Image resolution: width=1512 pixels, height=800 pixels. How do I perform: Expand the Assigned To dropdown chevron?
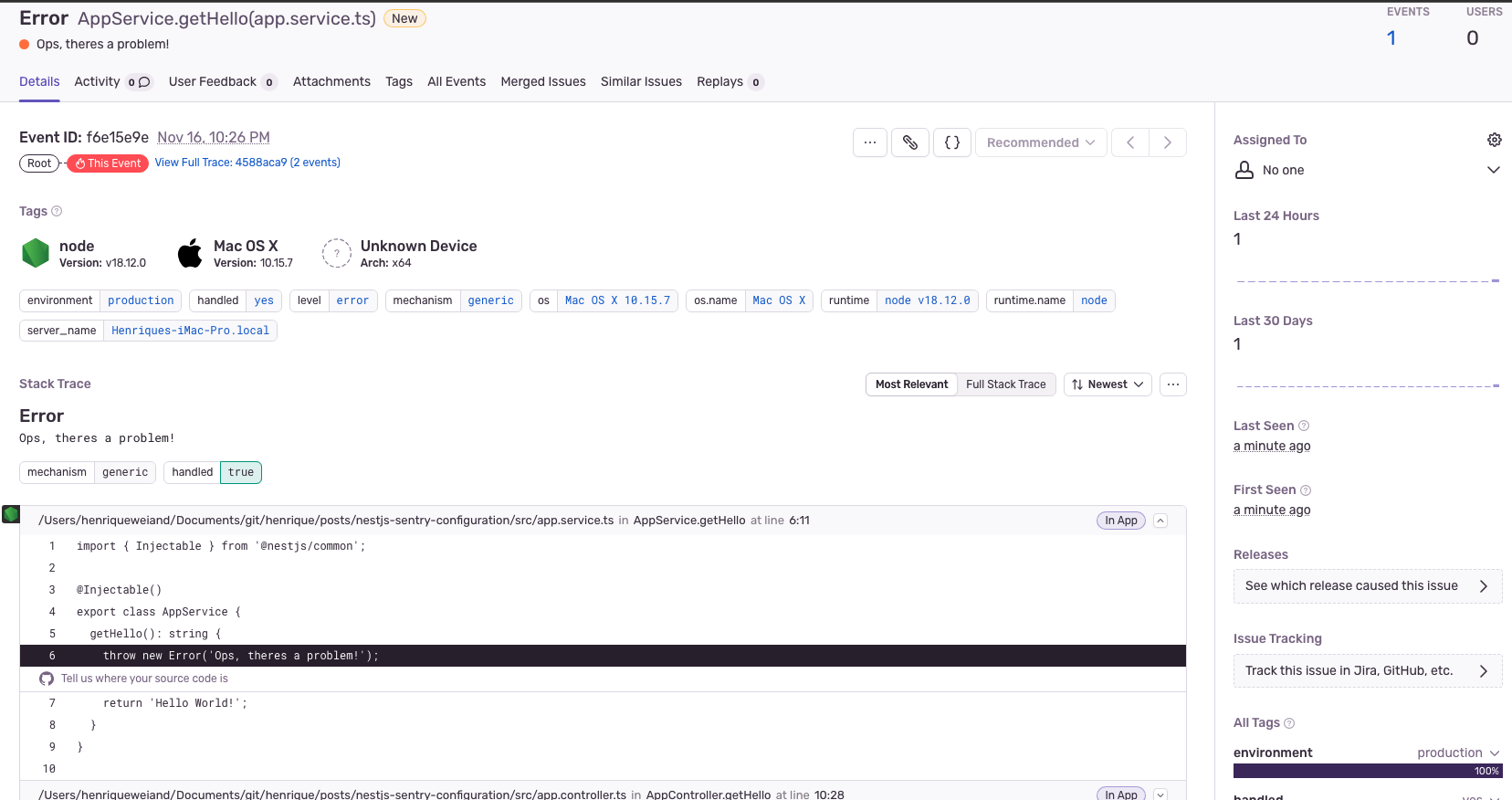pos(1494,170)
